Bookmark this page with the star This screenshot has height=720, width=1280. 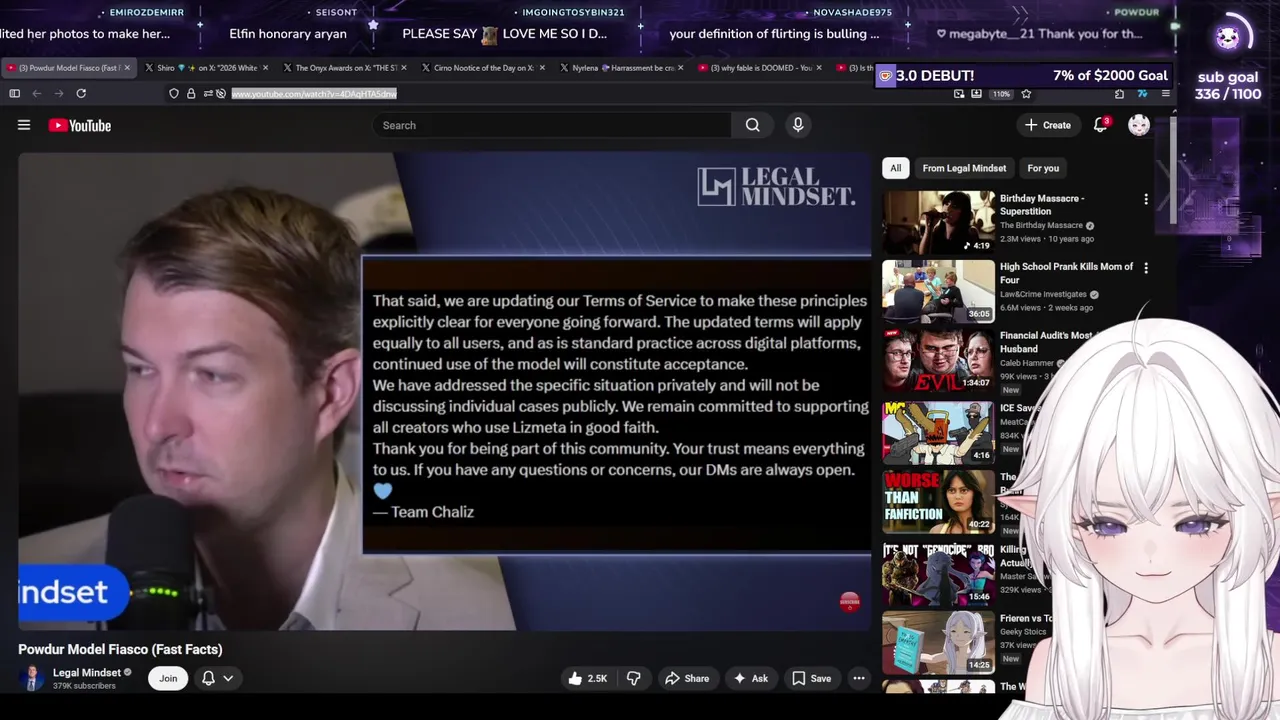[1026, 93]
